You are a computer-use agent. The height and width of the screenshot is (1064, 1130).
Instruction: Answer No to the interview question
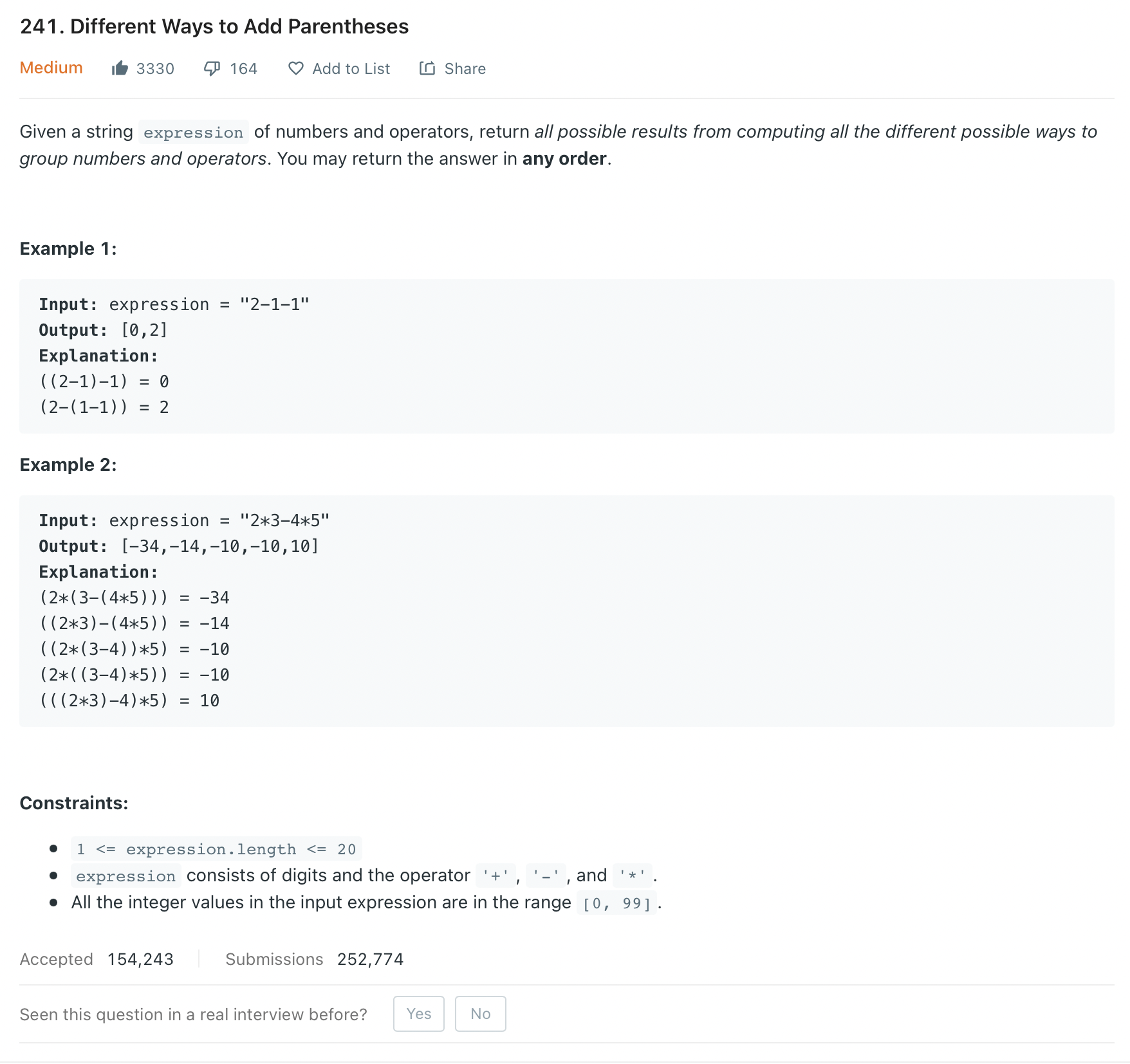[480, 1013]
